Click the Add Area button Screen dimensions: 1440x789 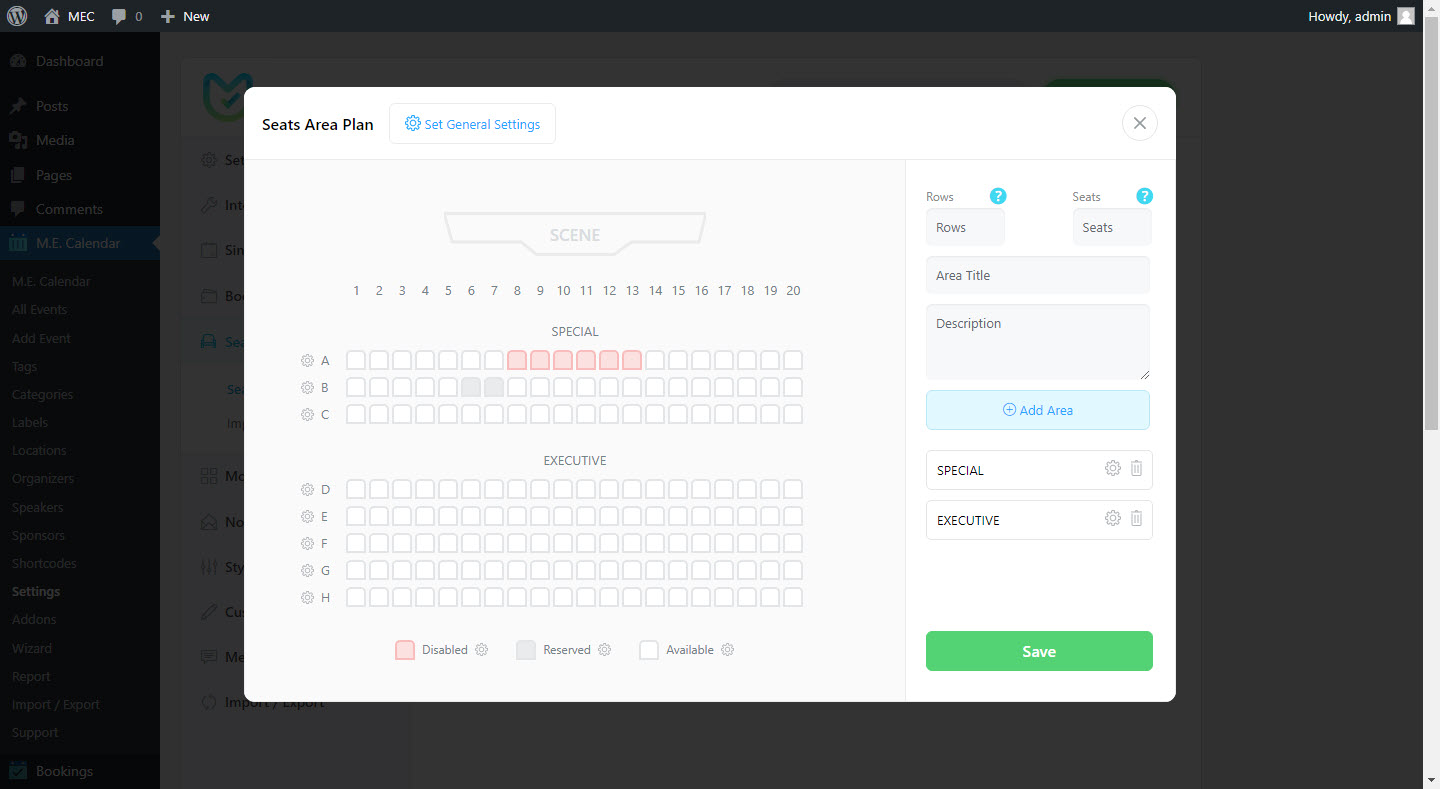click(1037, 410)
